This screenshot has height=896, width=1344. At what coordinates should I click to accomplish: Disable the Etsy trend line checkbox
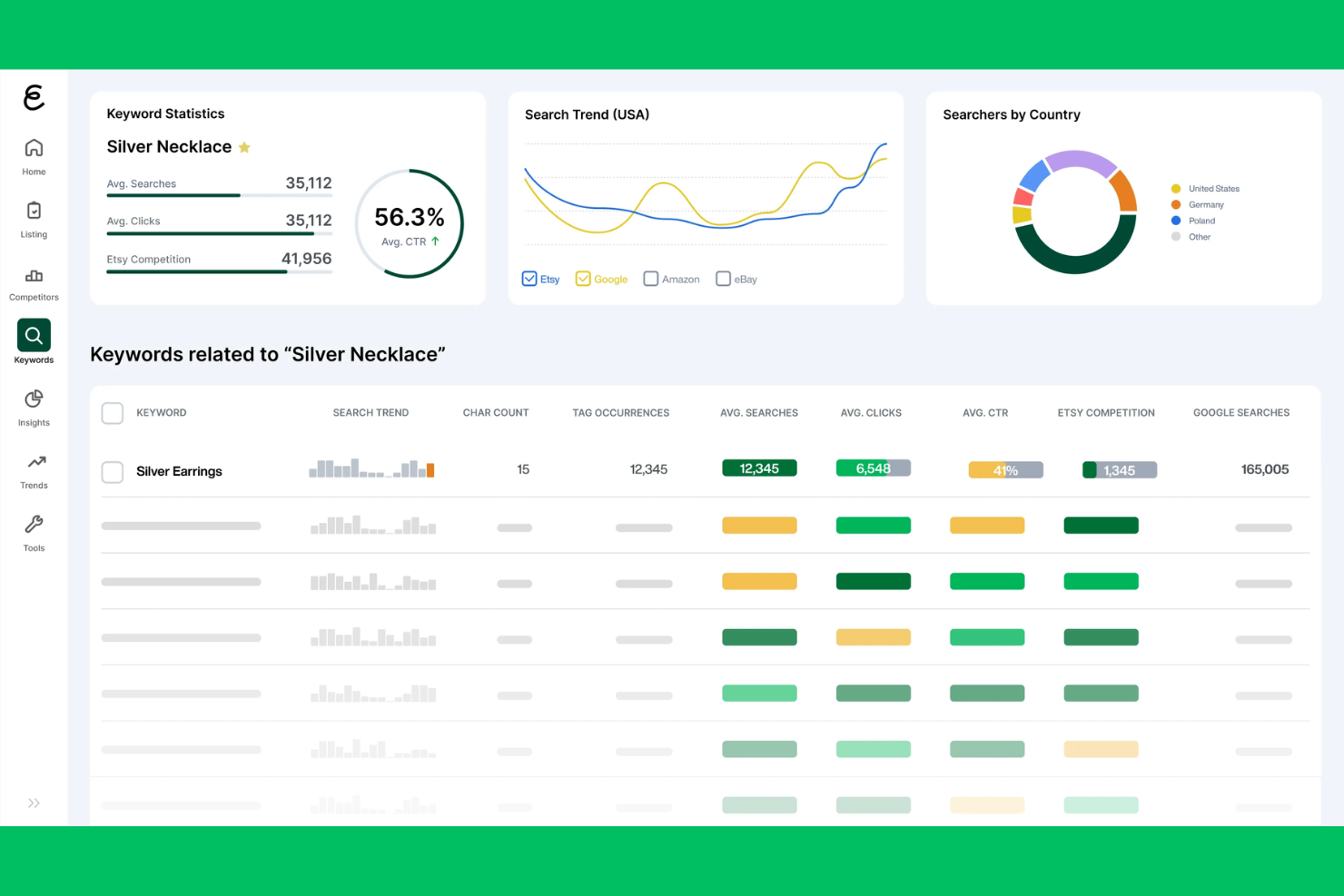click(529, 278)
